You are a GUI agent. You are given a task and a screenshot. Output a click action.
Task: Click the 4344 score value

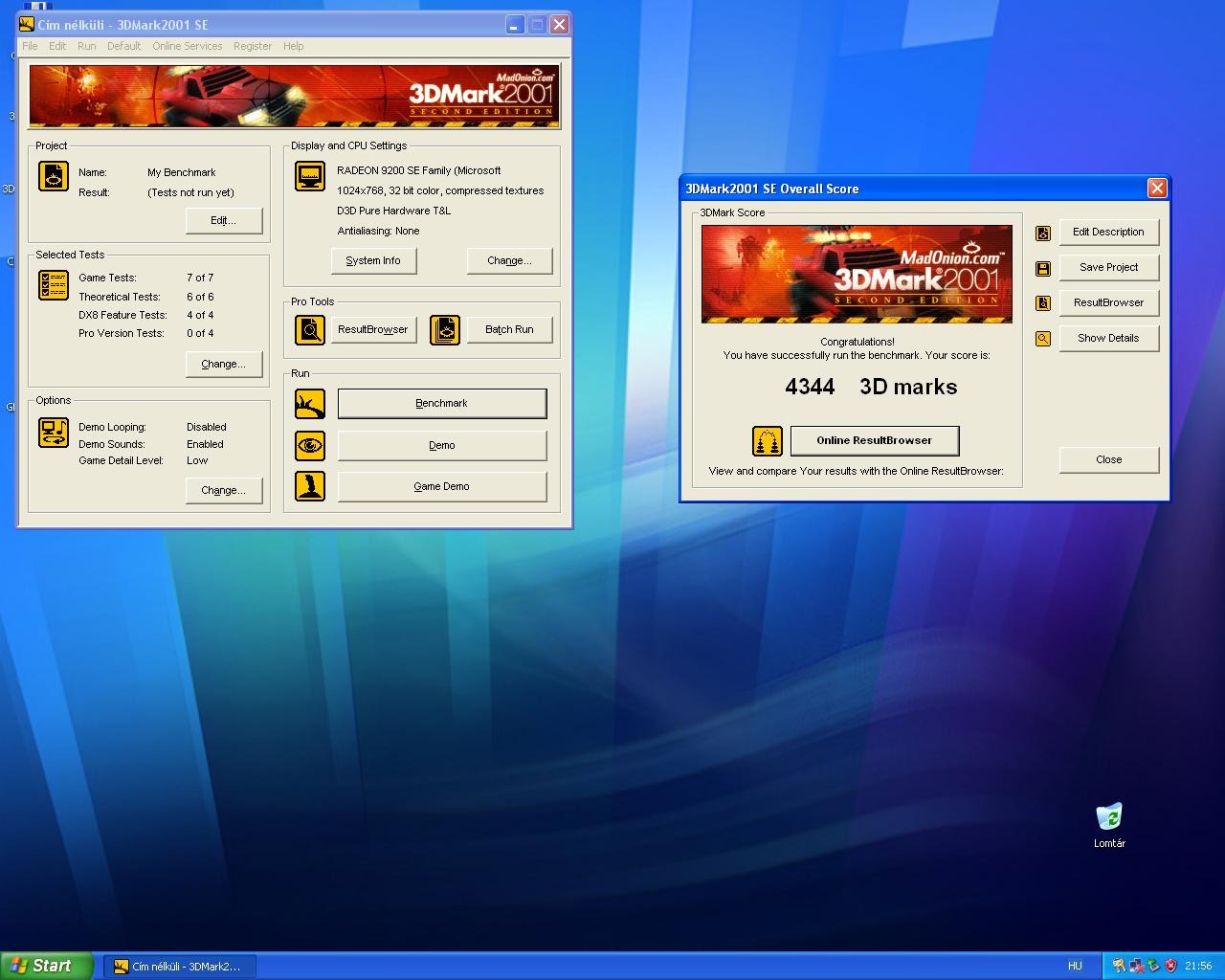pos(810,387)
